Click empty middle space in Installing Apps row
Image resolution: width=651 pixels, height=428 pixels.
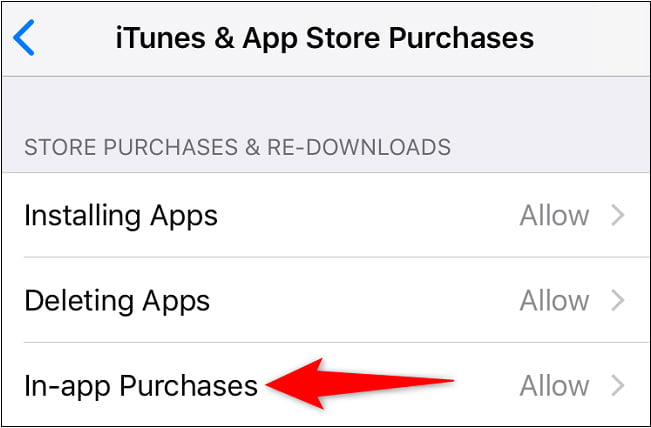(x=365, y=215)
